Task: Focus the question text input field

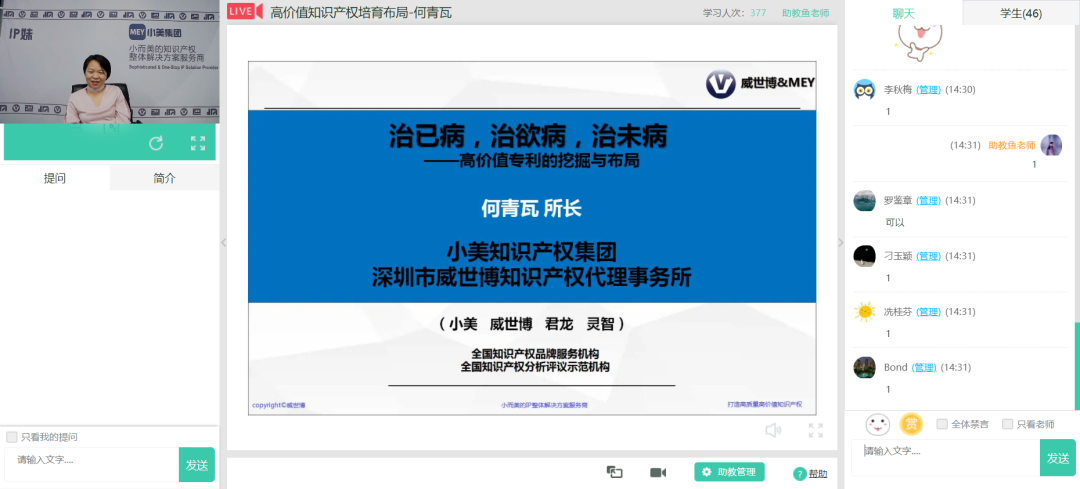Action: (92, 464)
